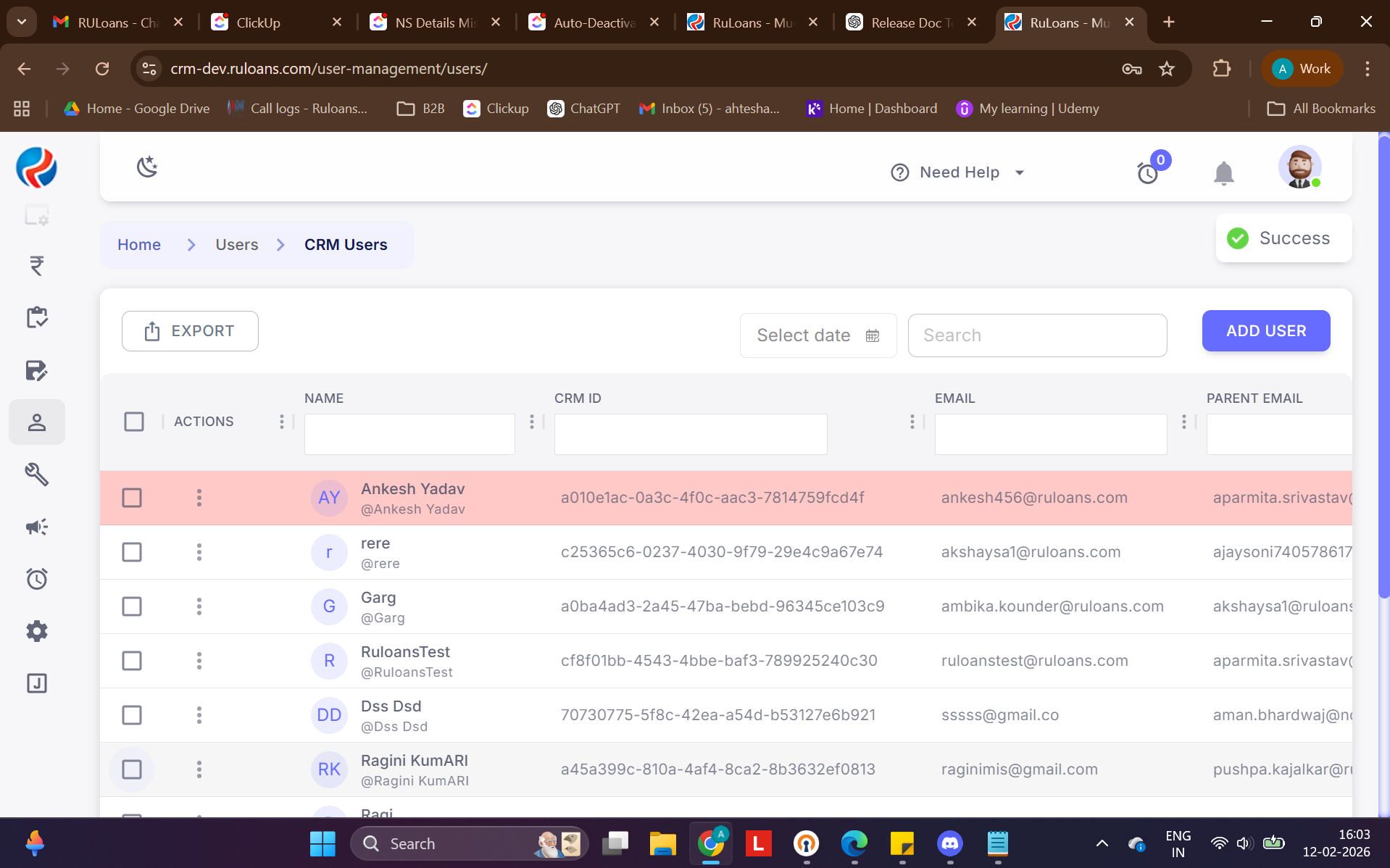
Task: Tick the checkbox for Garg row
Action: pyautogui.click(x=132, y=606)
